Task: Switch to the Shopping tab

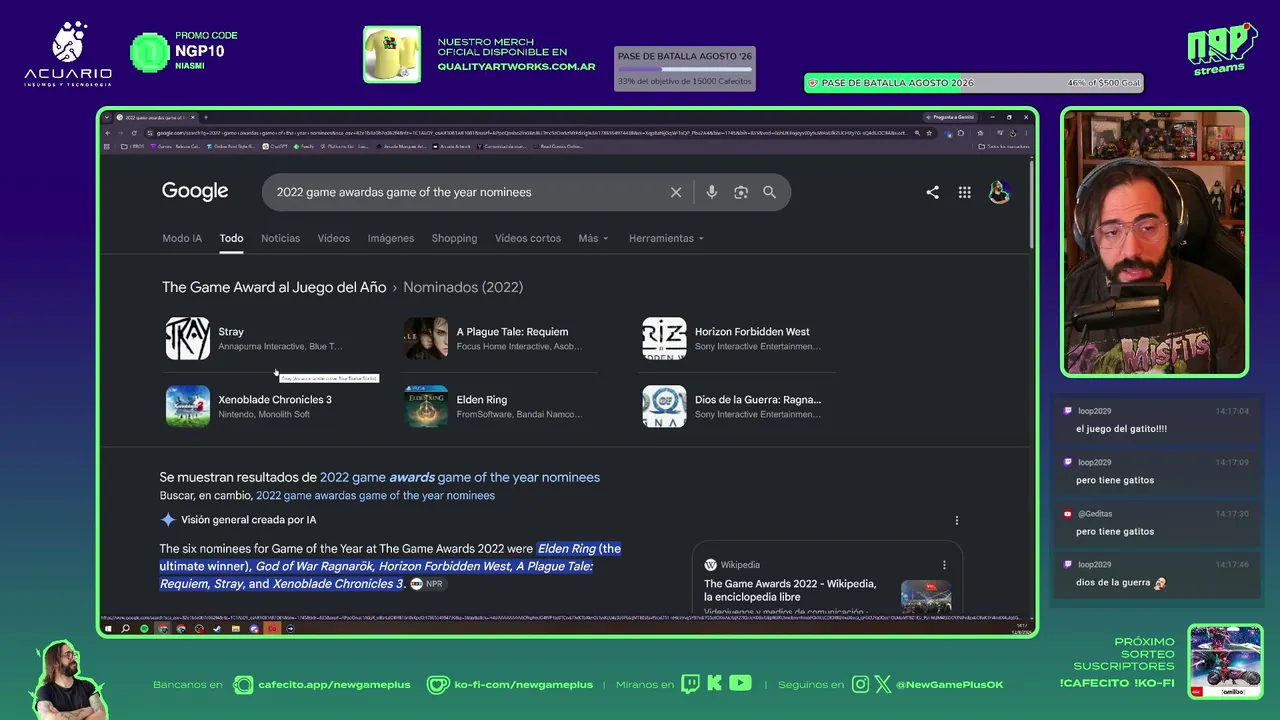Action: click(454, 238)
